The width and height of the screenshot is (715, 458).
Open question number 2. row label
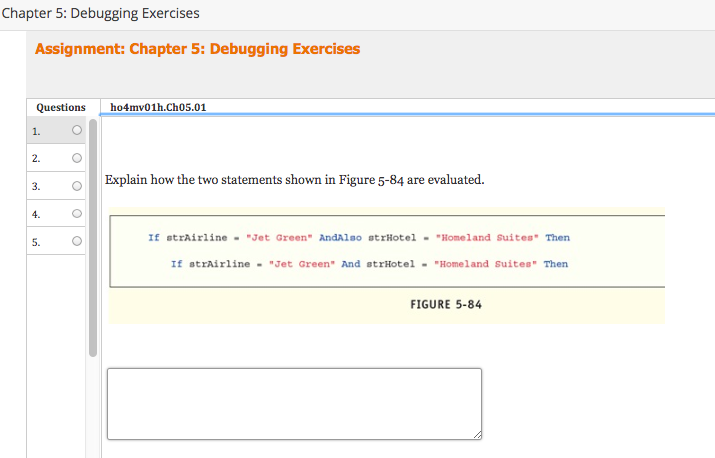click(x=36, y=159)
